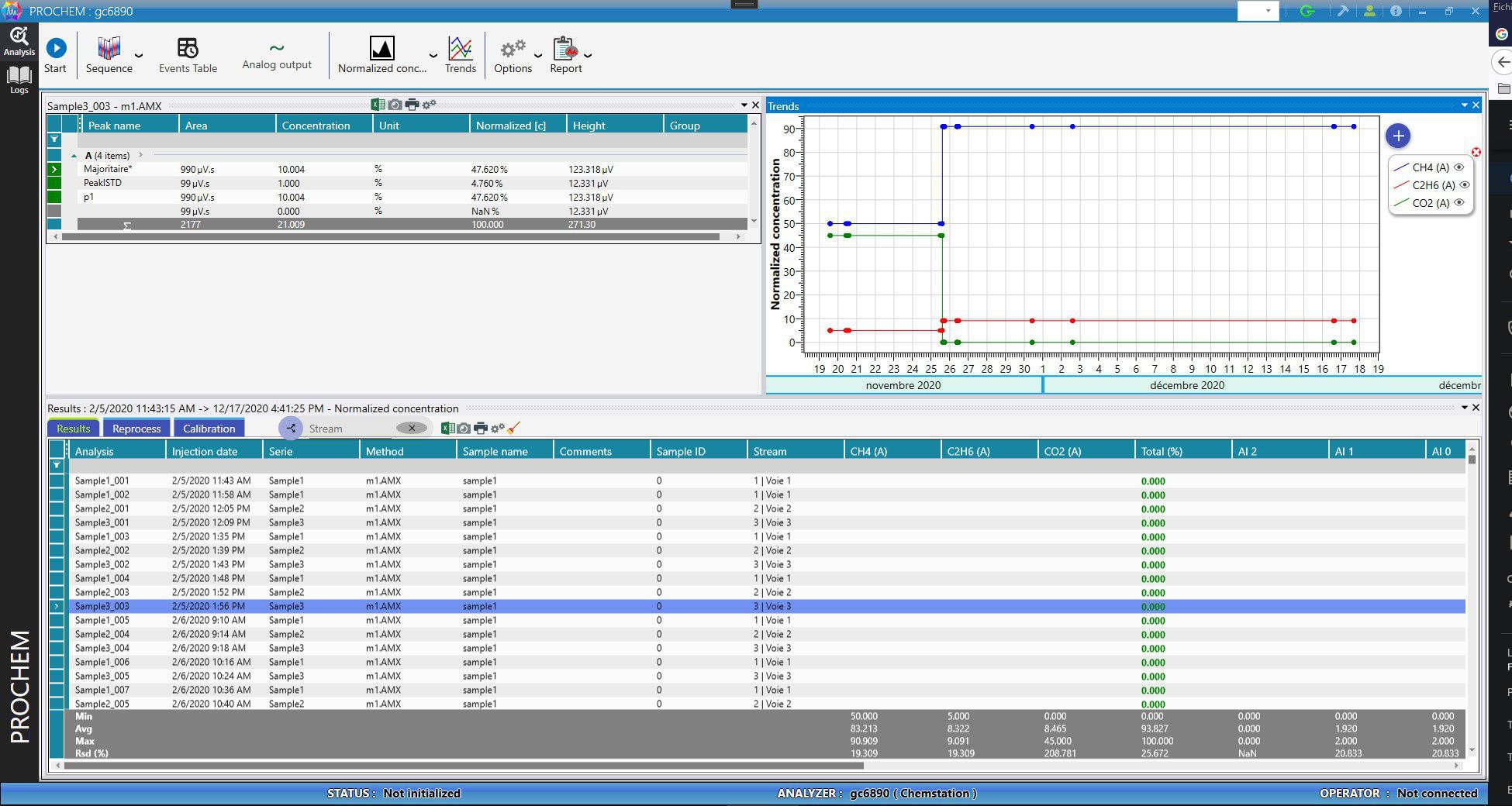
Task: Hide the C2H6 (A) trend curve
Action: coord(1464,185)
